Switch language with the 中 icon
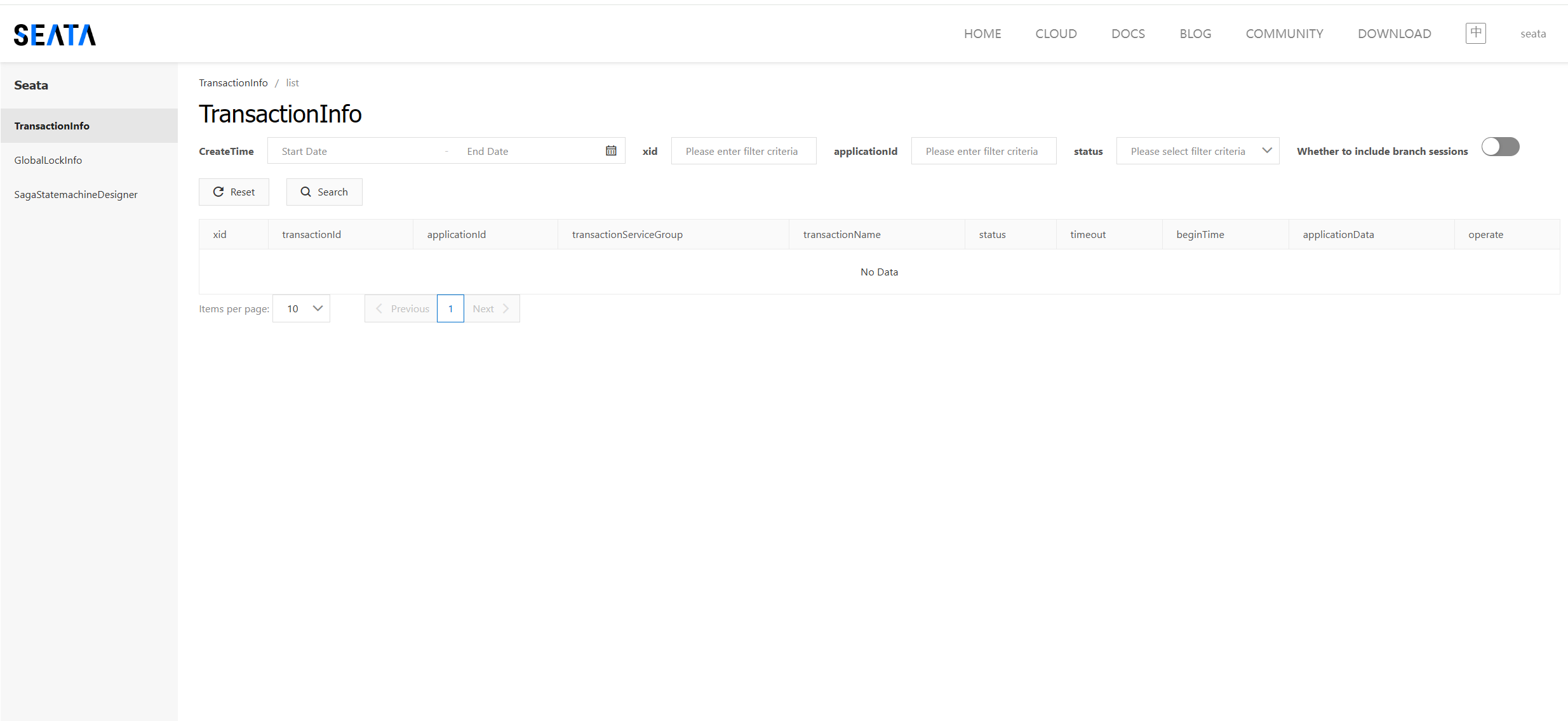1568x721 pixels. coord(1475,33)
